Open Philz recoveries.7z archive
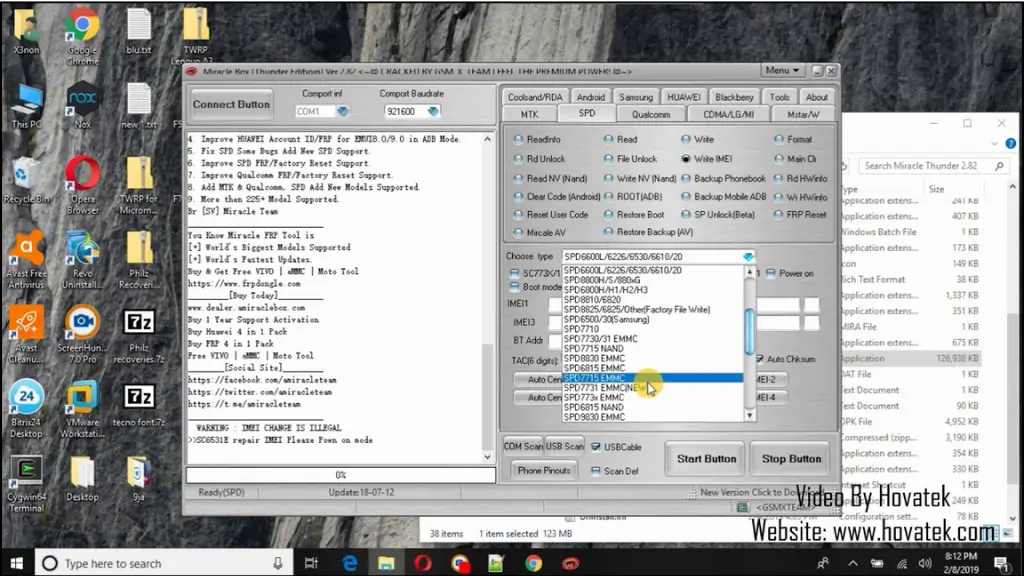1024x576 pixels. [x=138, y=334]
